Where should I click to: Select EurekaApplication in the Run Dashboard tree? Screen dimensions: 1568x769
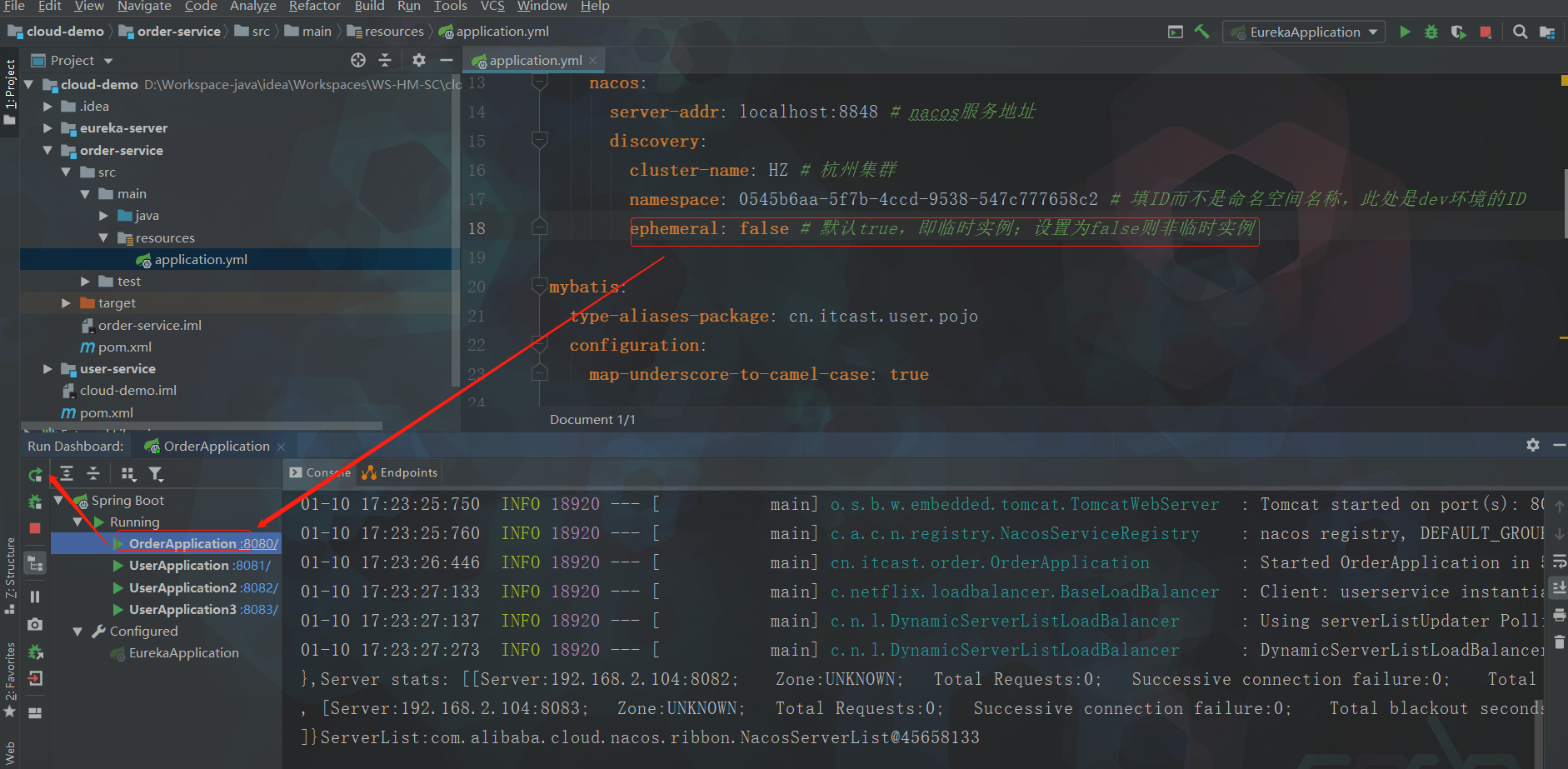click(183, 653)
